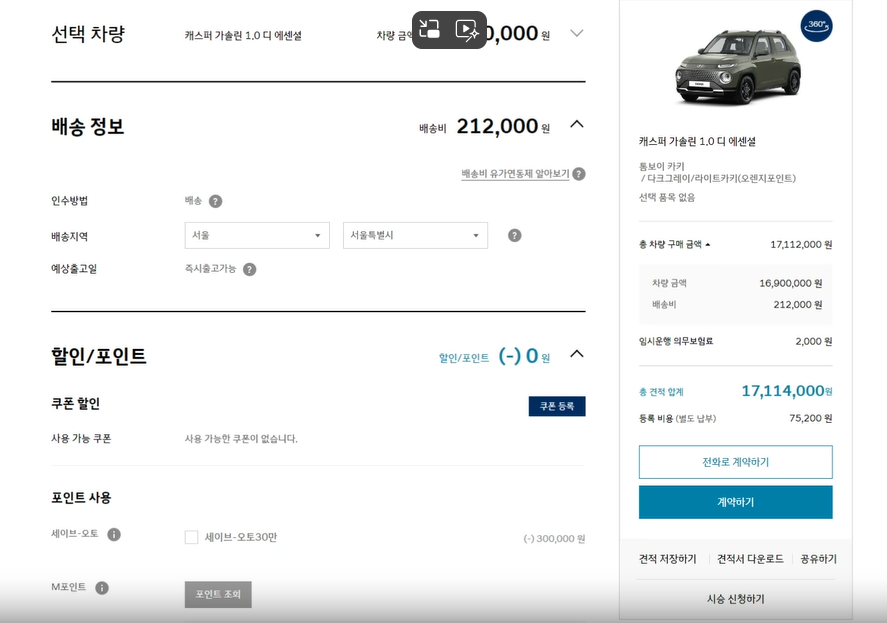Screen dimensions: 887x623
Task: Click 사용 가능한 쿠폰이 없습니다 text
Action: click(241, 439)
